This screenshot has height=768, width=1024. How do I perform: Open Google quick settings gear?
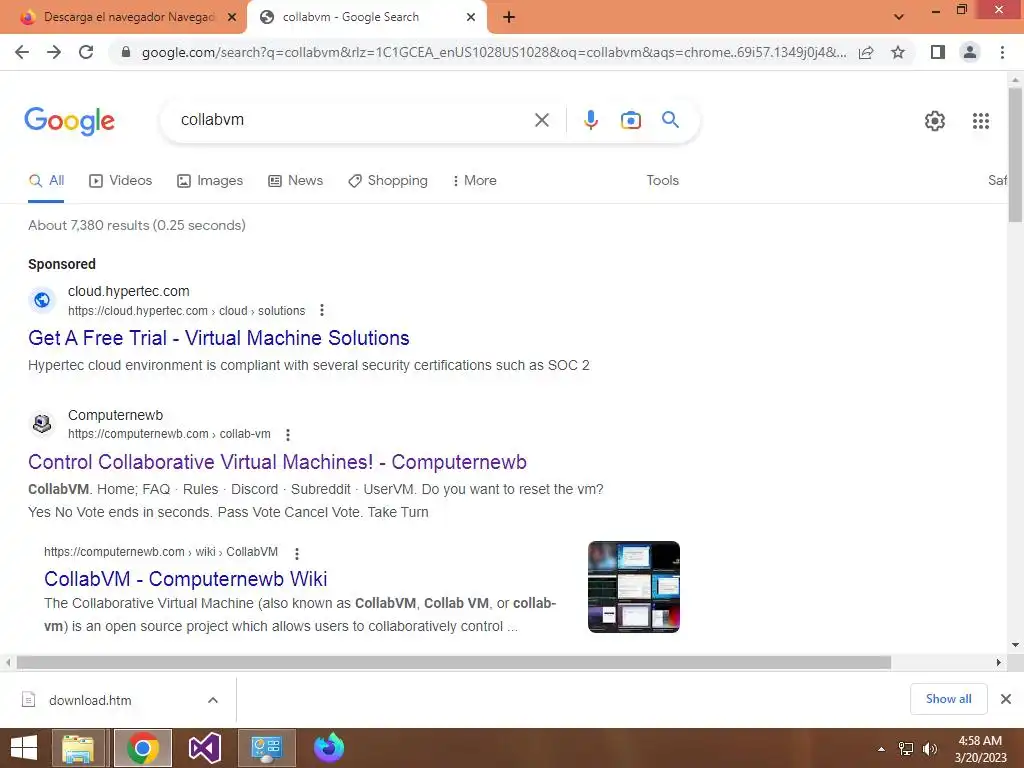(935, 121)
